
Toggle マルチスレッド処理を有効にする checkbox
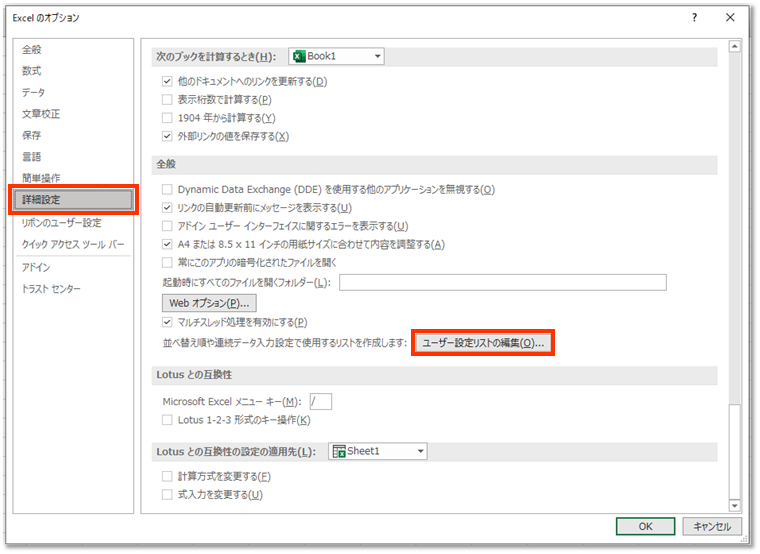point(167,322)
